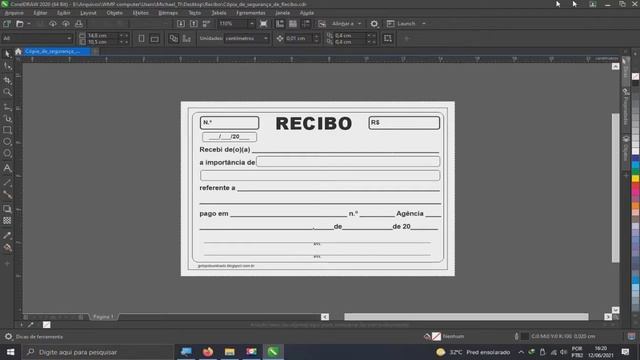Click the Export icon
The width and height of the screenshot is (640, 360).
pos(194,24)
